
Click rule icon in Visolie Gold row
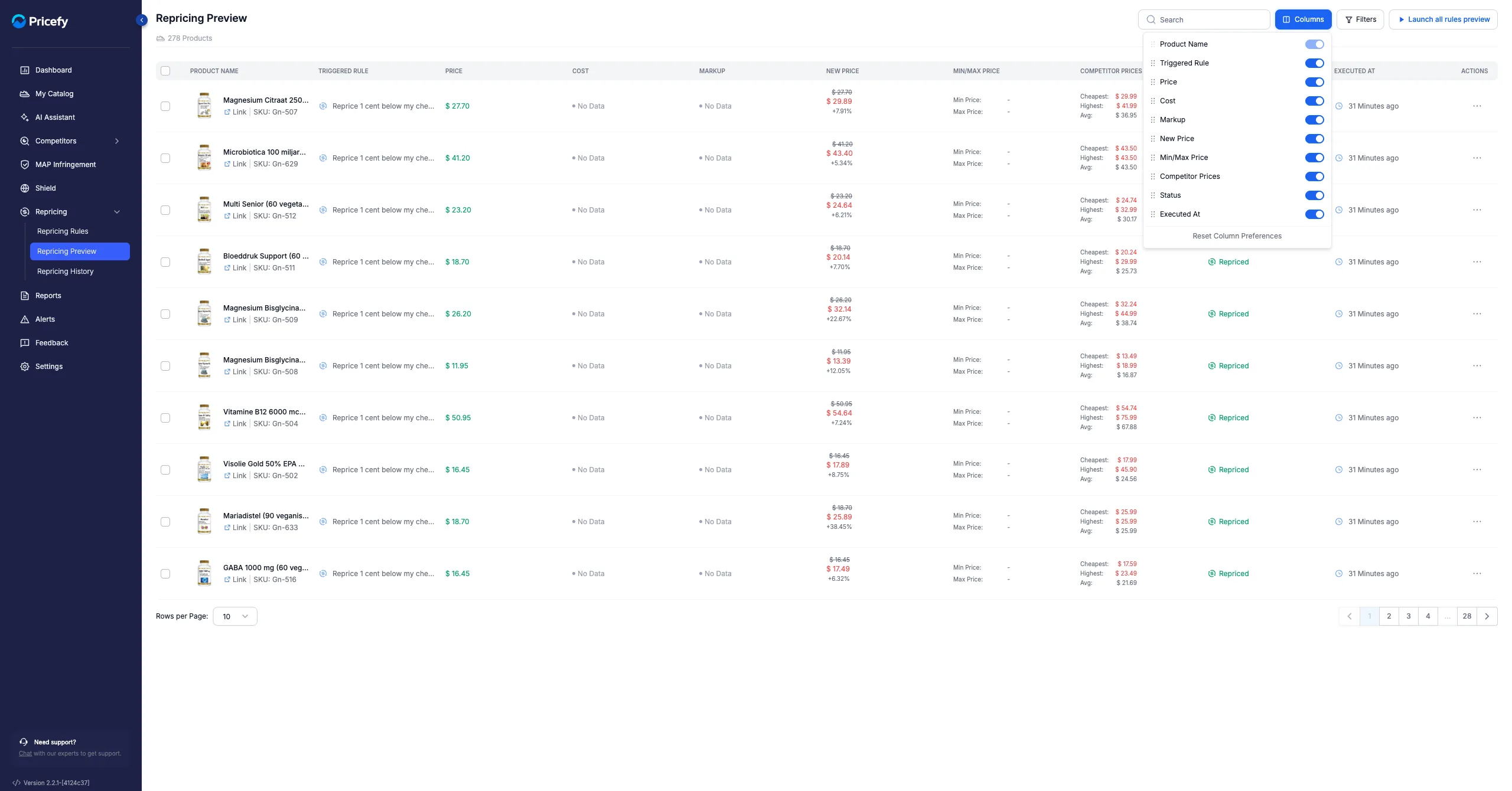tap(323, 470)
